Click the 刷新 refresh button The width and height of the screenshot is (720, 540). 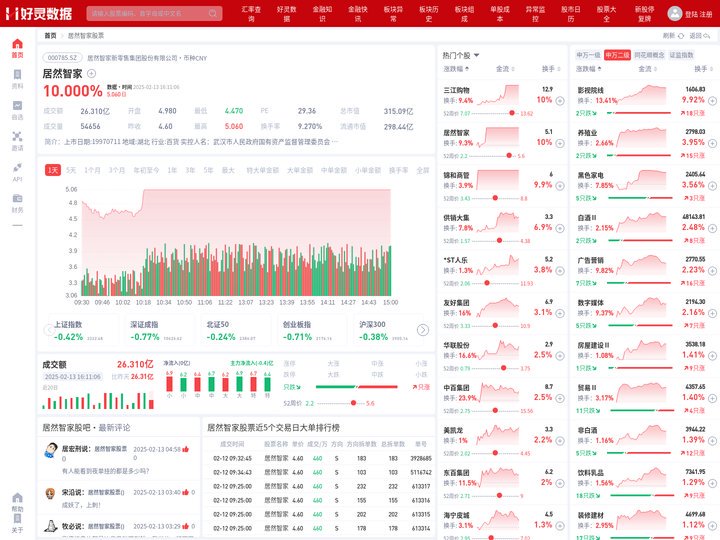674,36
